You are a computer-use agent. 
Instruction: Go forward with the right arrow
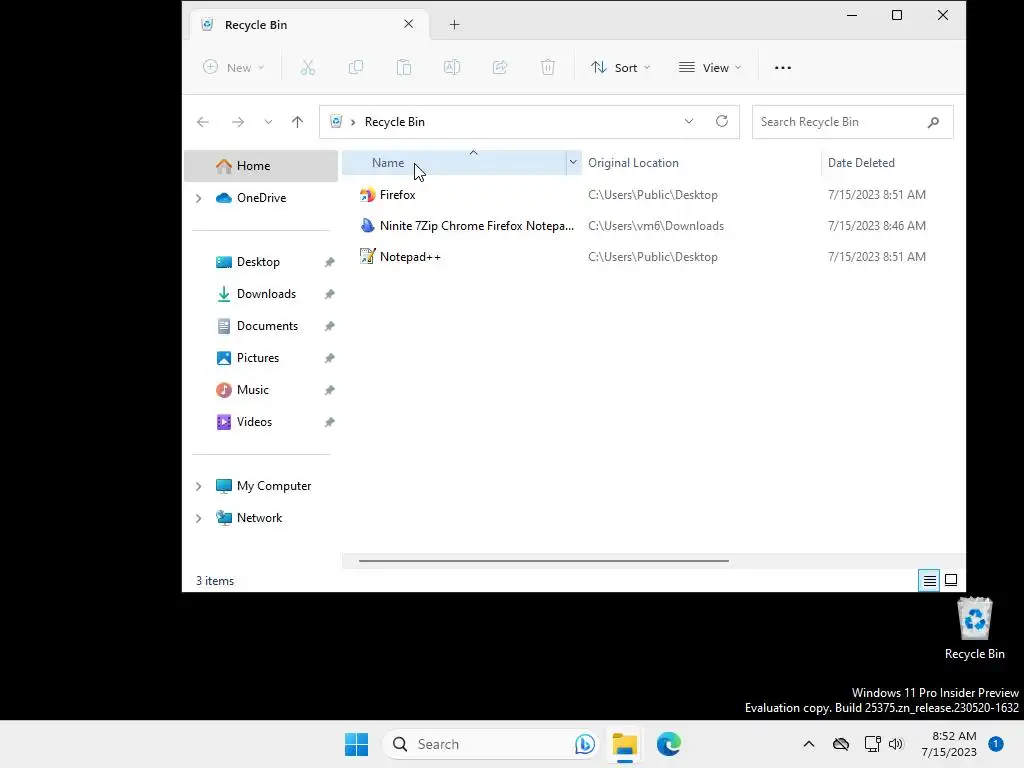238,122
